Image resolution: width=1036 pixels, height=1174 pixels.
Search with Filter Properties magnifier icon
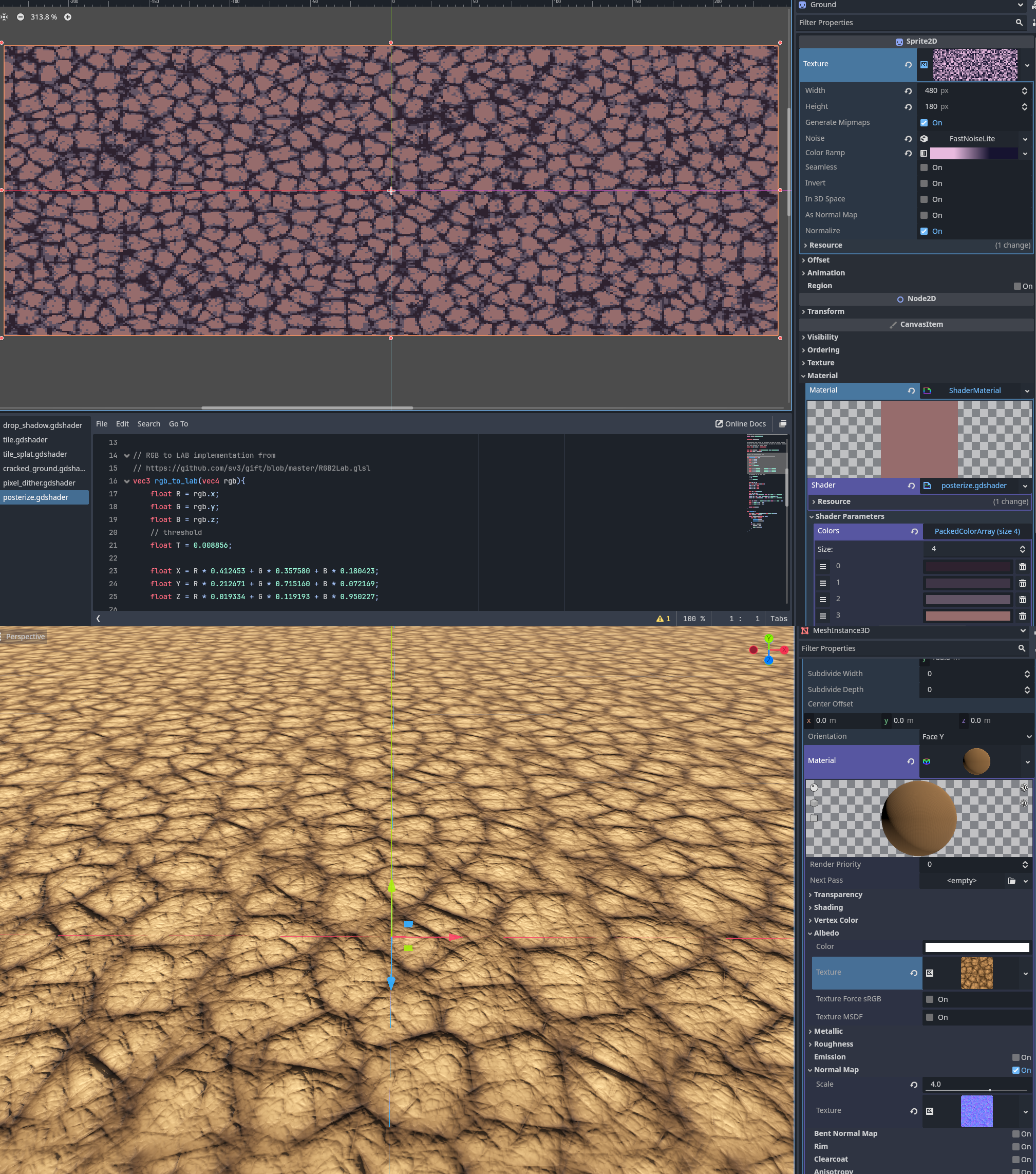(x=1019, y=23)
